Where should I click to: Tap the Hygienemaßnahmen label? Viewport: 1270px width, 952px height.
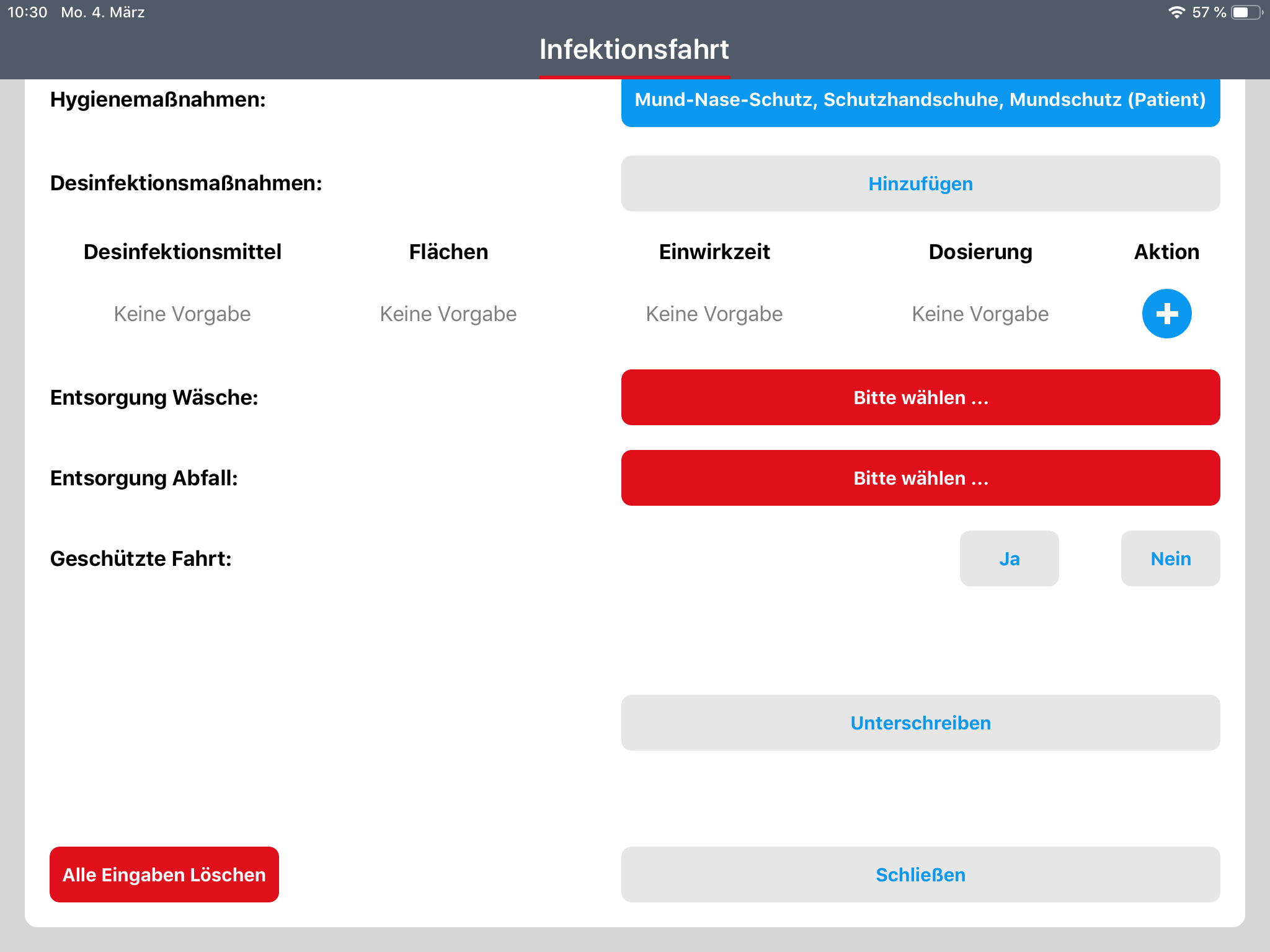click(x=158, y=99)
